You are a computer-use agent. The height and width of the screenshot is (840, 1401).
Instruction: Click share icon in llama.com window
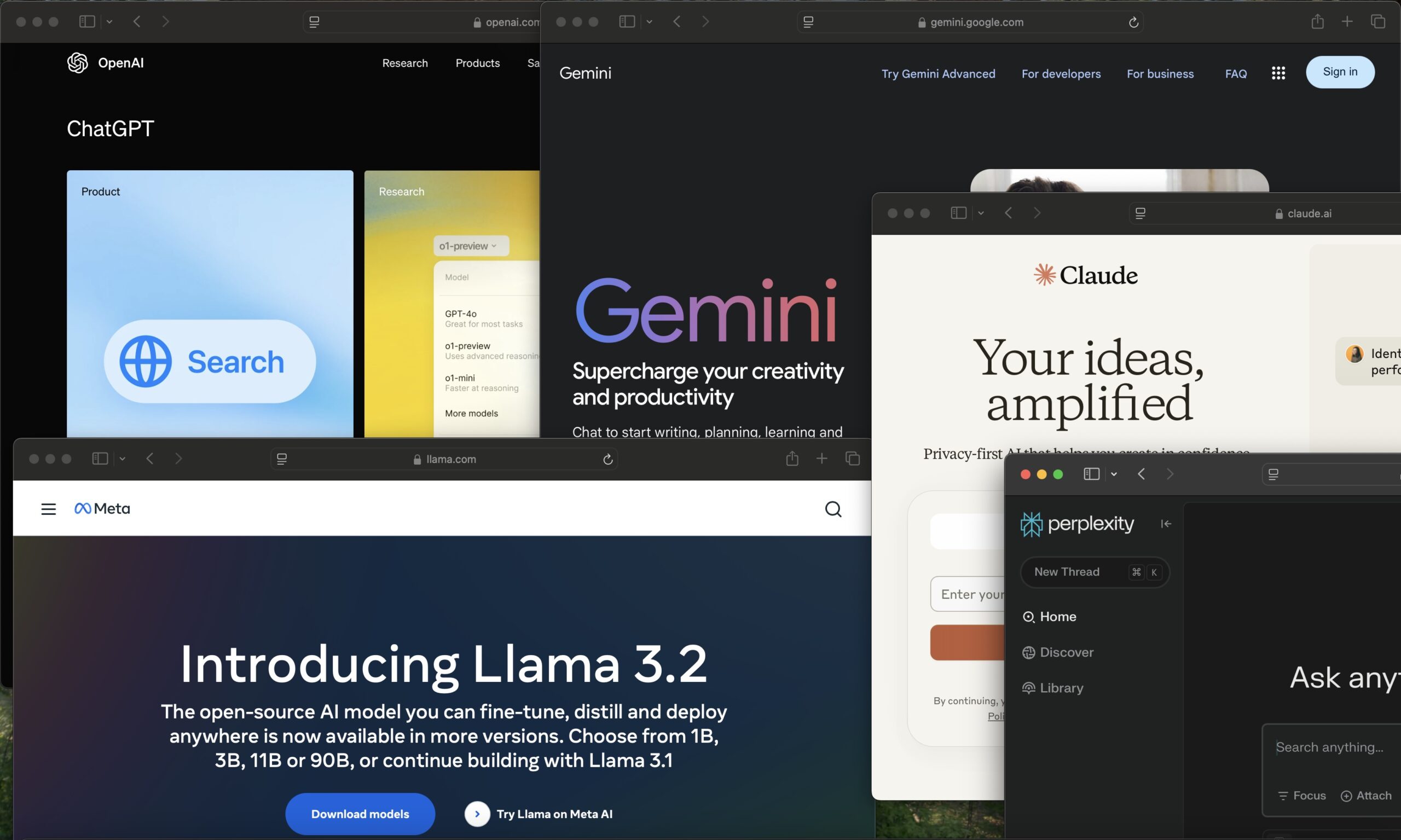pyautogui.click(x=792, y=459)
